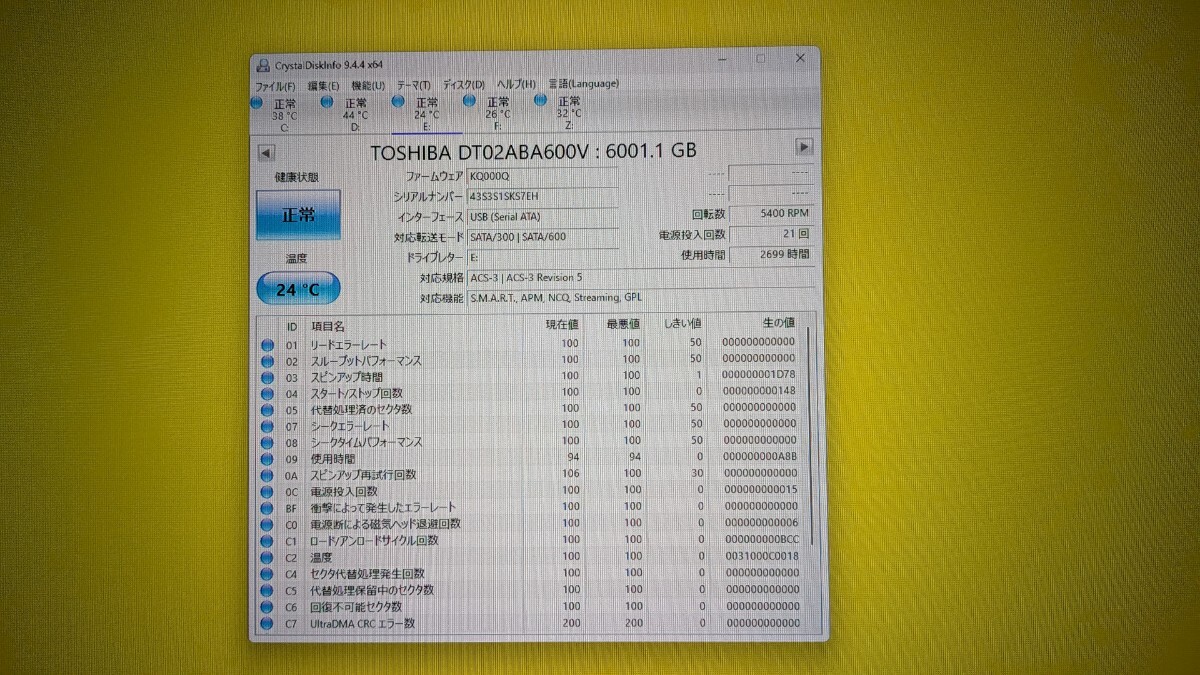Screen dimensions: 1200x675
Task: Click status dot for 09 使用時間
Action: point(267,459)
